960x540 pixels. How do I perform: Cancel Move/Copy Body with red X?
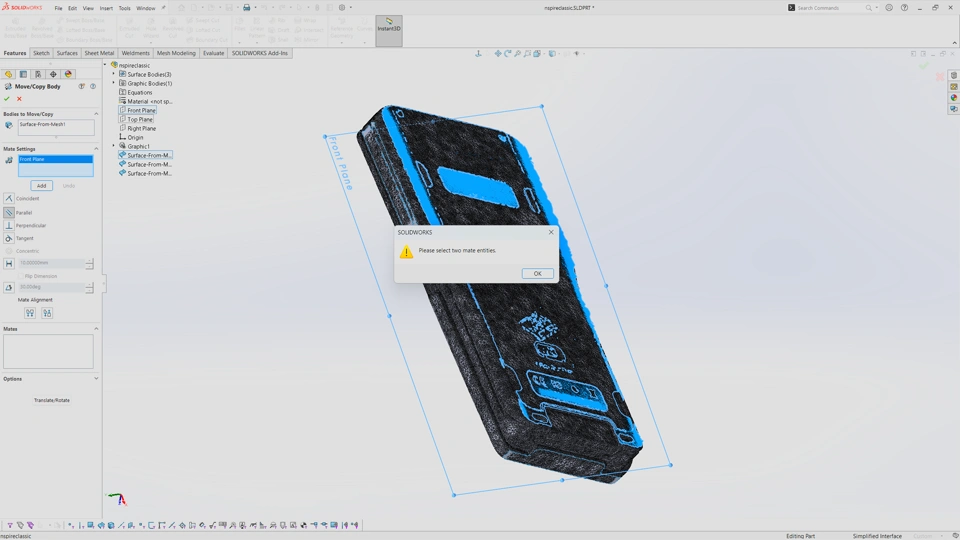point(19,99)
